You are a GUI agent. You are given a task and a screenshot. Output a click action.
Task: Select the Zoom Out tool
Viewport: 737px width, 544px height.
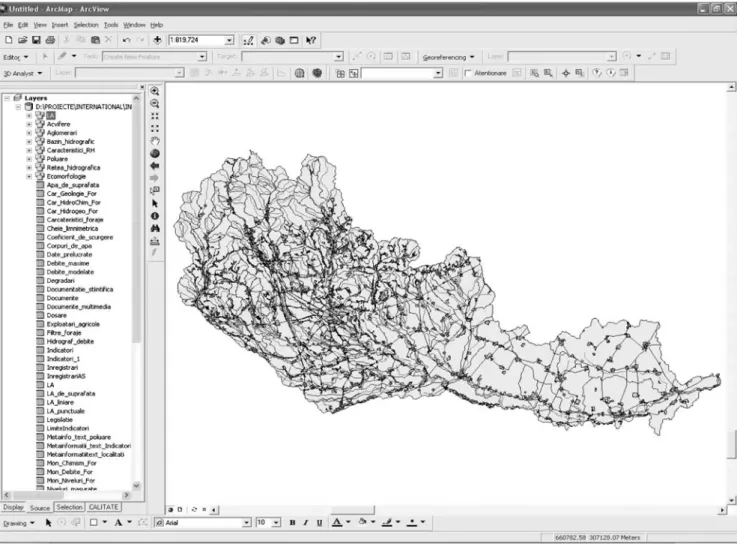[x=155, y=104]
